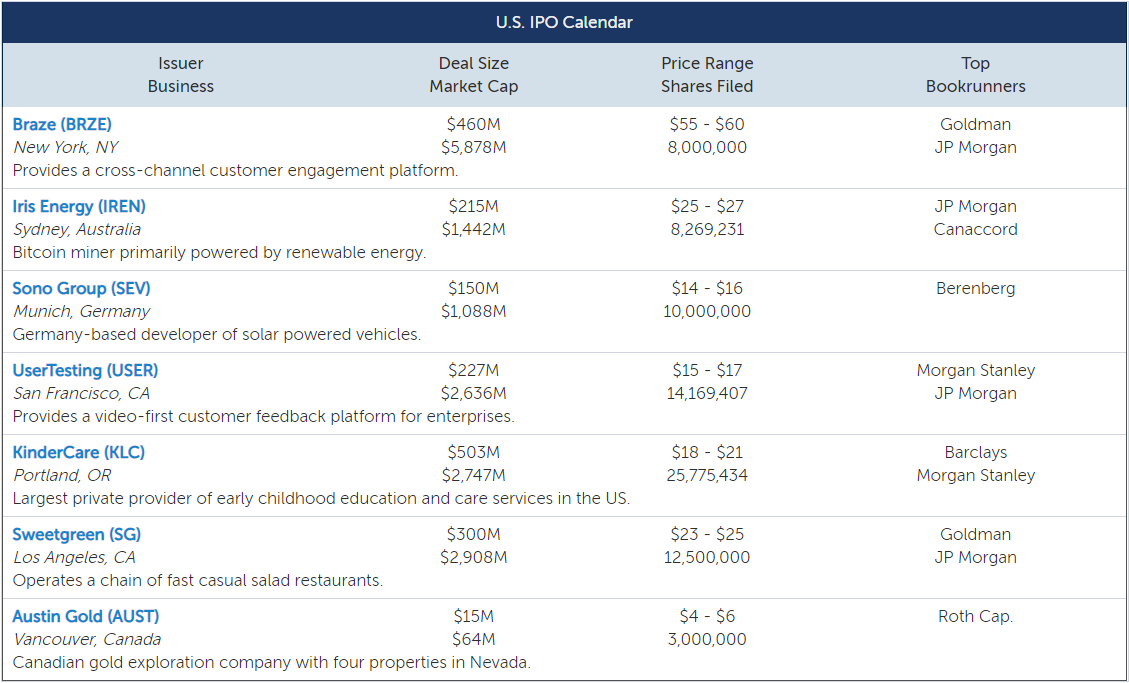Select the $15 - $17 price range
Screen dimensions: 1129x683
point(707,371)
